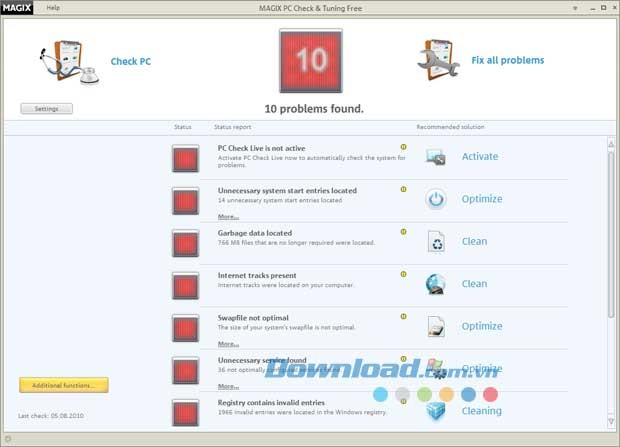The height and width of the screenshot is (447, 620).
Task: Click the info dot next to Internet tracks present
Action: tap(403, 274)
